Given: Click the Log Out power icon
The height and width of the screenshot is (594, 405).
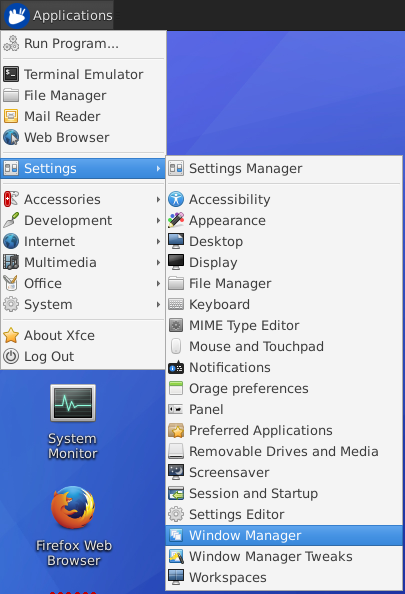Looking at the screenshot, I should 11,356.
